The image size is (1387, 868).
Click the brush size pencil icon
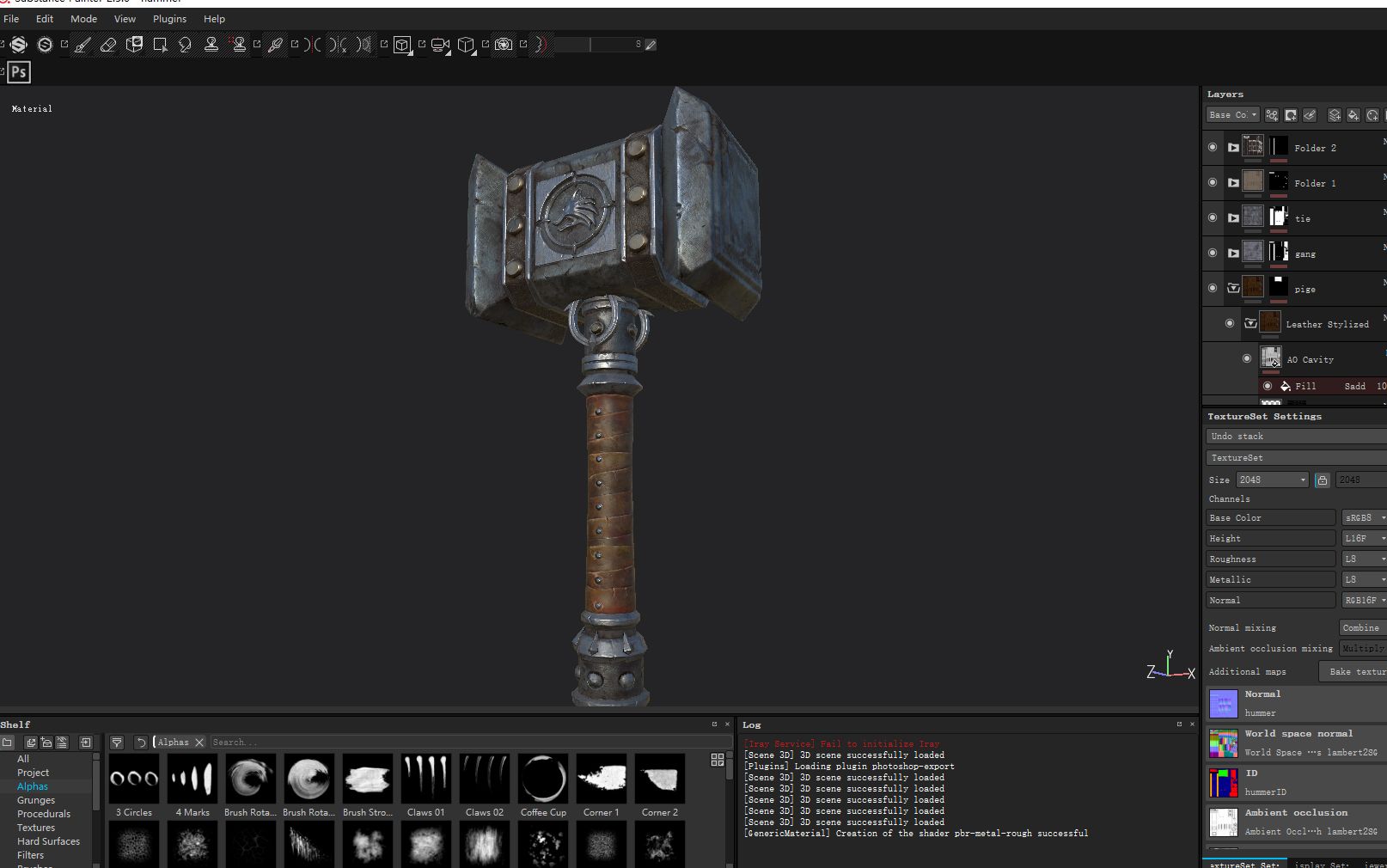click(x=651, y=45)
